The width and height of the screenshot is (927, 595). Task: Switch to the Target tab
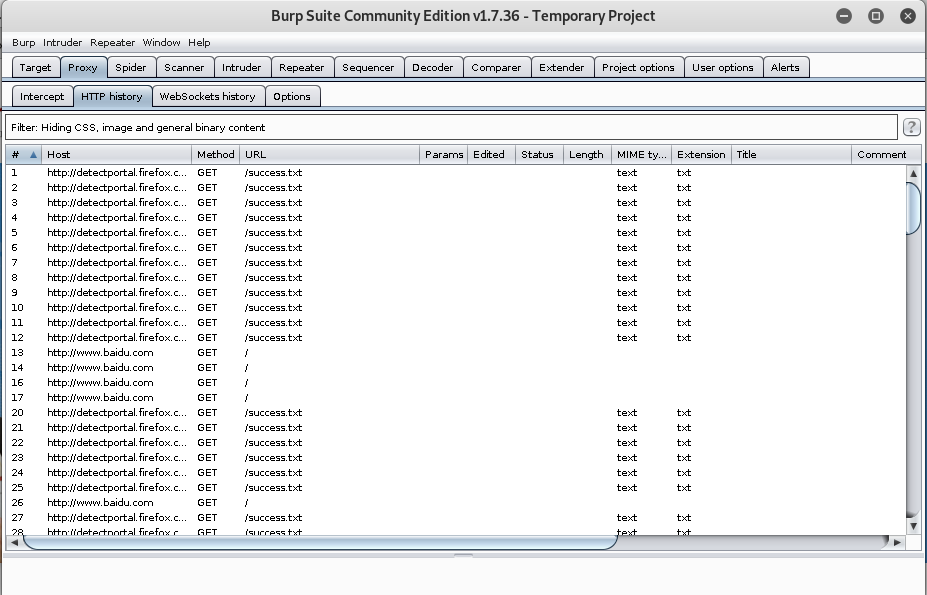tap(35, 67)
